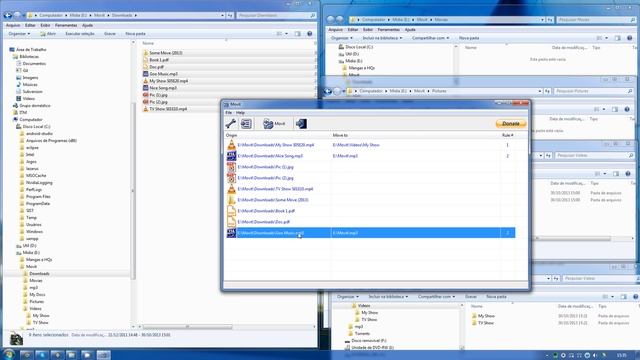This screenshot has height=360, width=640.
Task: Select the TV Show S01E10.mp4 row in MoveIt
Action: click(370, 189)
